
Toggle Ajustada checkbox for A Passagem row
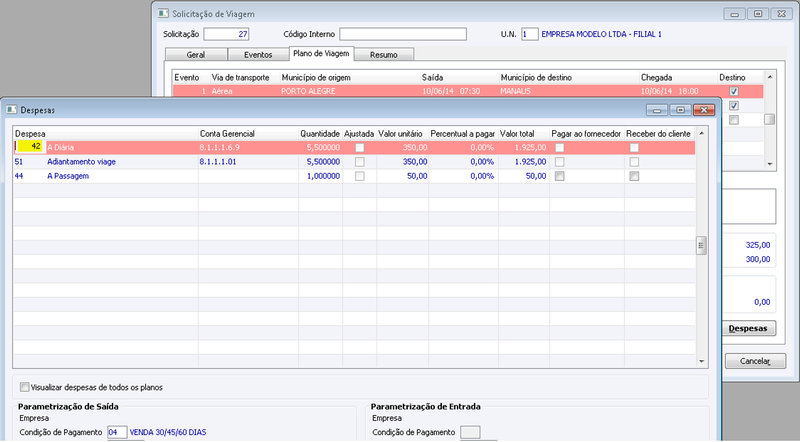(x=360, y=176)
